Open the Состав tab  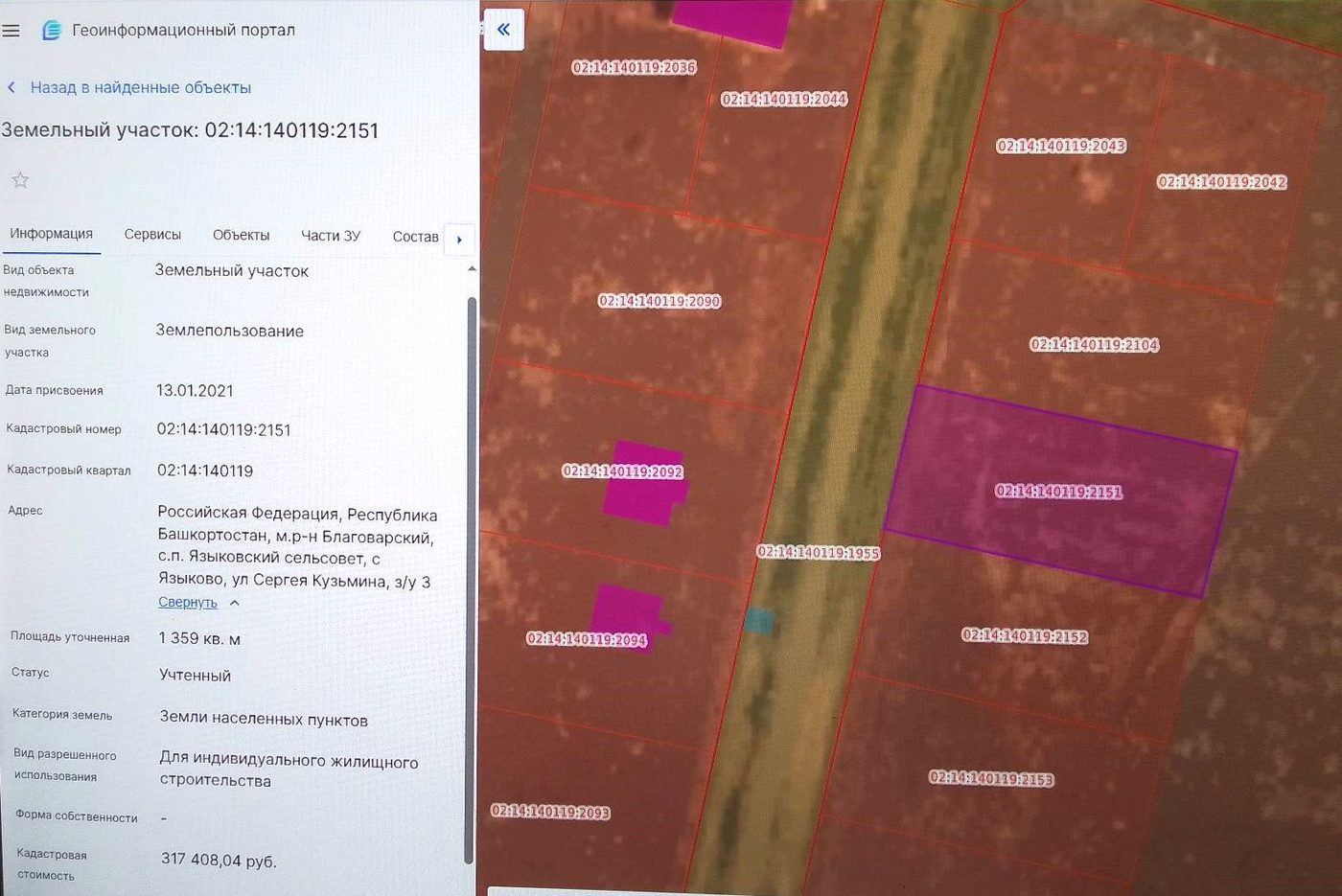(415, 237)
